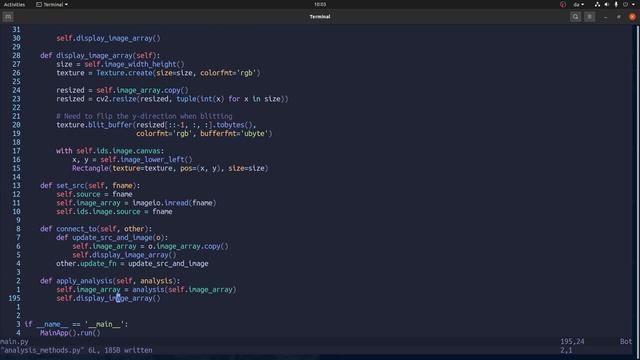This screenshot has width=640, height=360.
Task: Click 'def apply_analysis(self, analysis):' line
Action: coord(110,281)
